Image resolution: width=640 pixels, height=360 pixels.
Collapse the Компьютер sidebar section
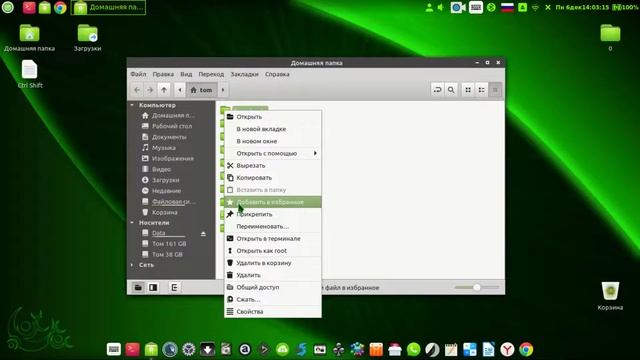click(132, 105)
